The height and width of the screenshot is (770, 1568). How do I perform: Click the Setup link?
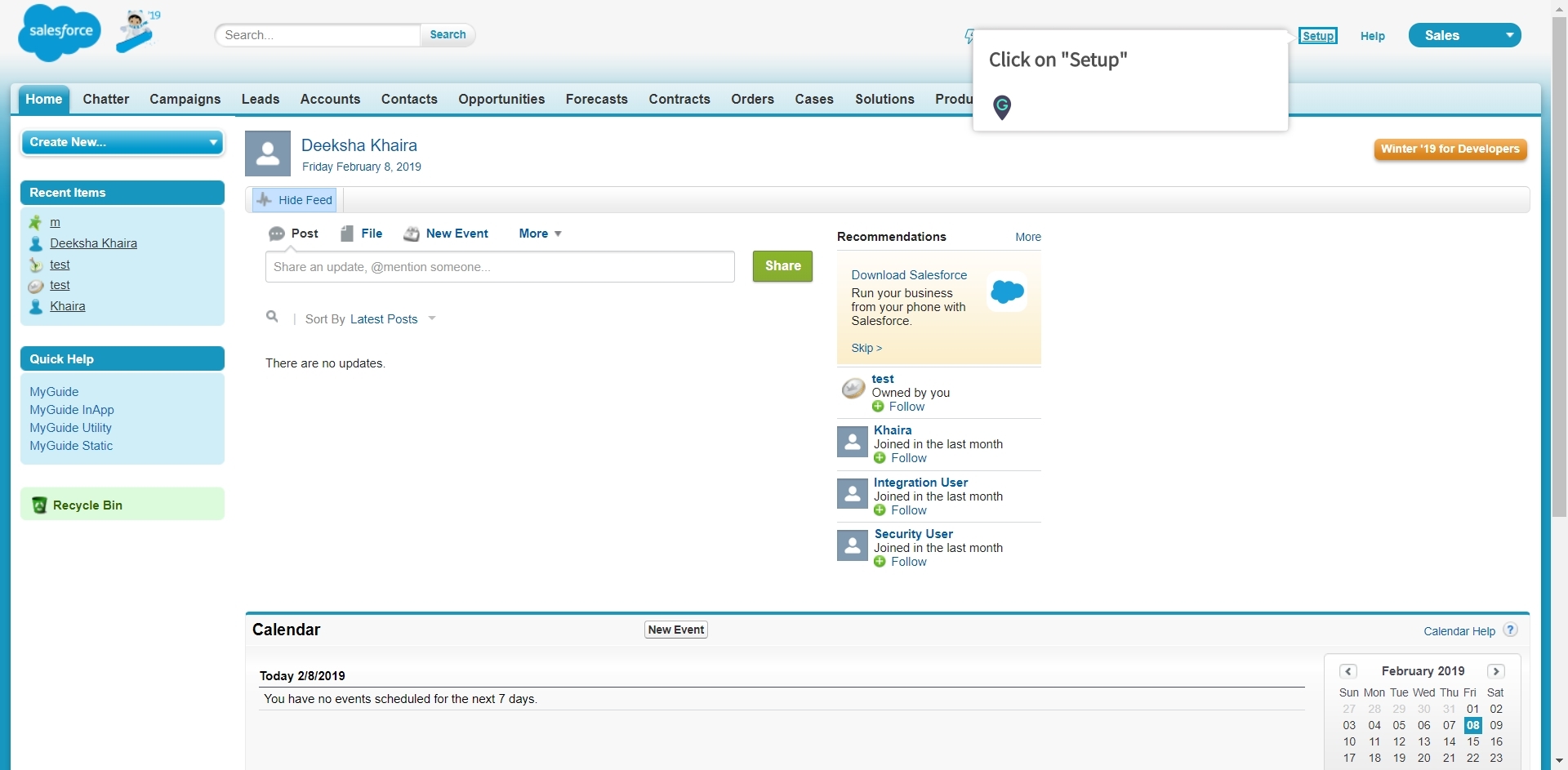click(x=1318, y=36)
